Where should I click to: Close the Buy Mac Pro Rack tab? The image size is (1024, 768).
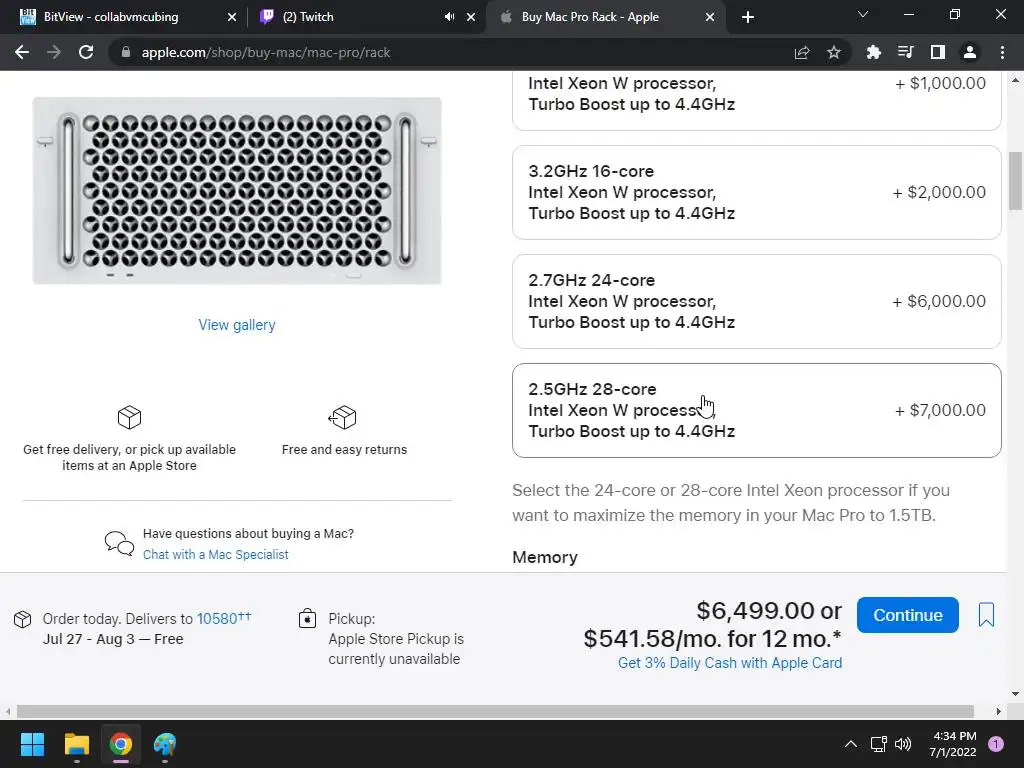click(710, 17)
